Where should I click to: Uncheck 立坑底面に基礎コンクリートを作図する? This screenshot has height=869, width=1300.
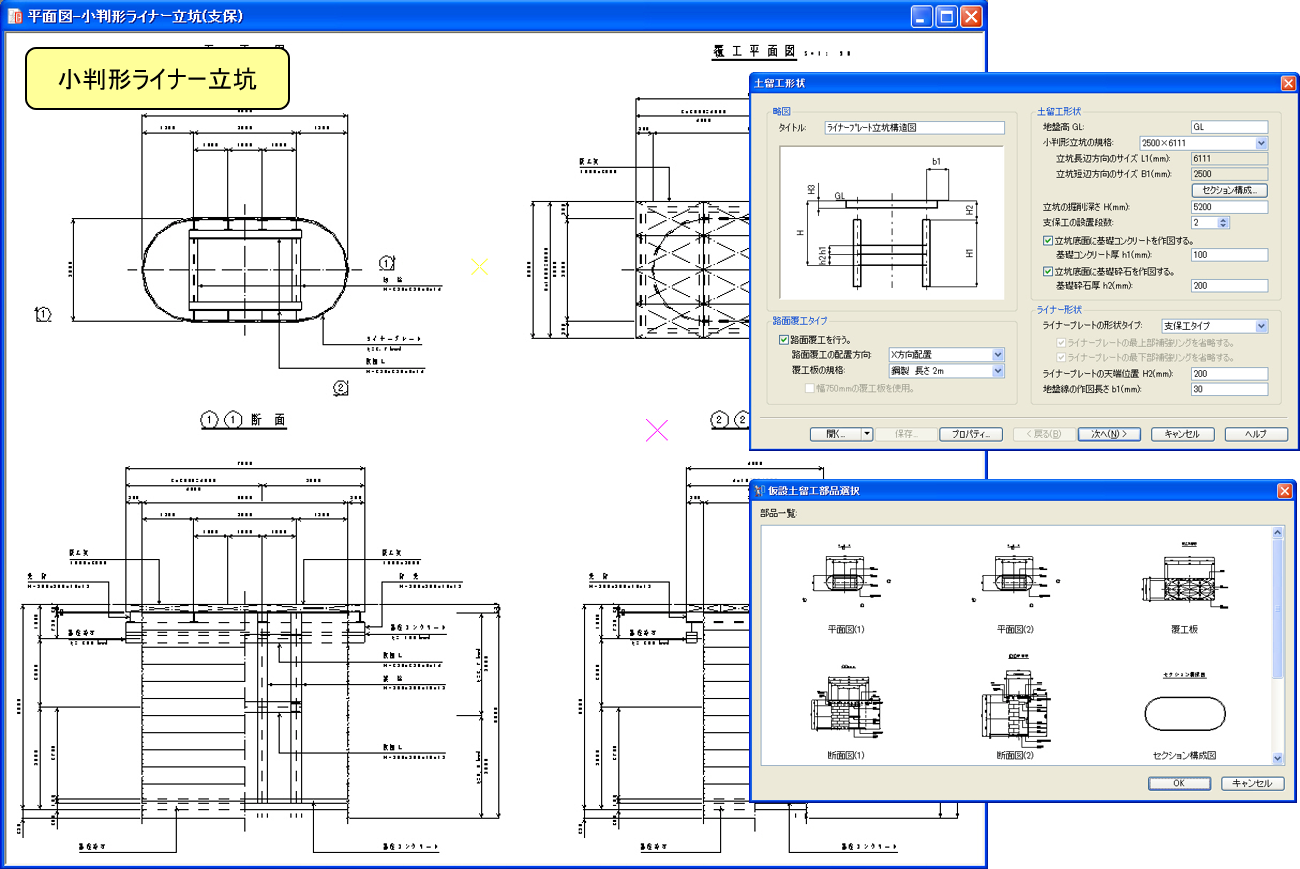tap(1047, 241)
